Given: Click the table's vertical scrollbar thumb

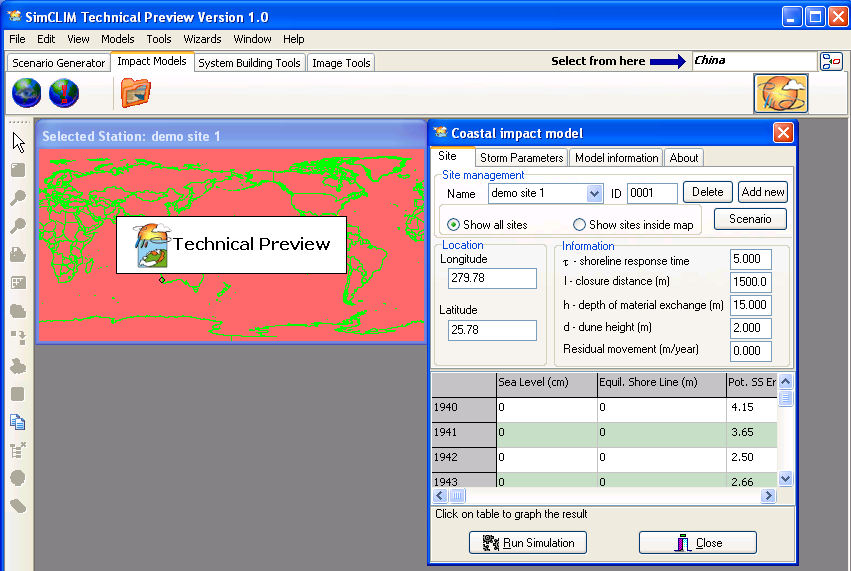Looking at the screenshot, I should 785,398.
